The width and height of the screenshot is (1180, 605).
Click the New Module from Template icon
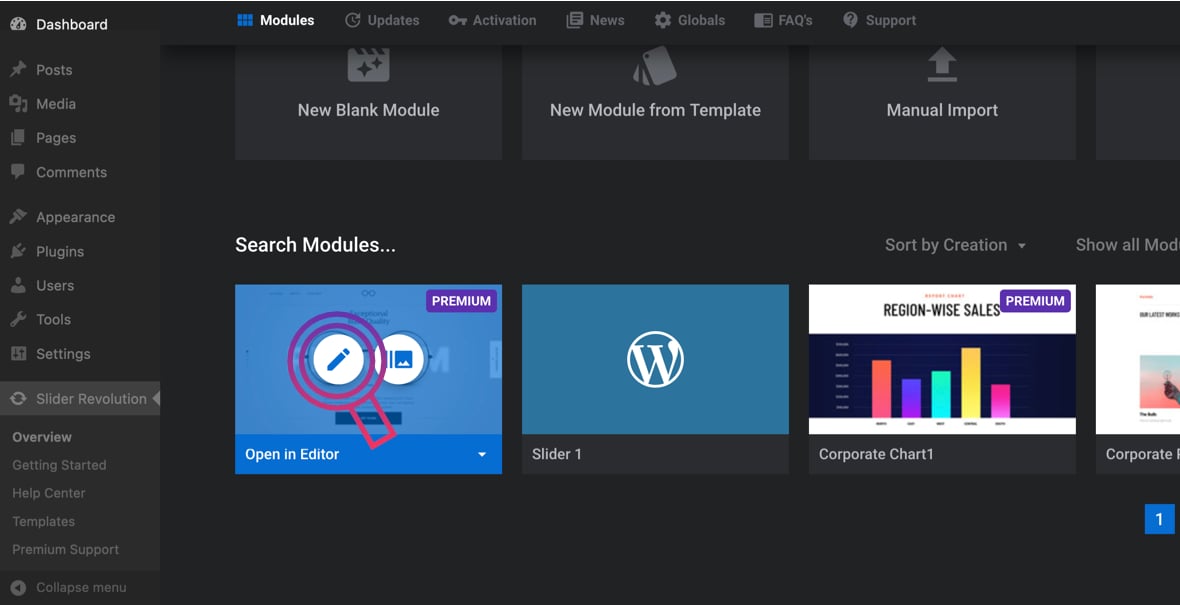[655, 65]
